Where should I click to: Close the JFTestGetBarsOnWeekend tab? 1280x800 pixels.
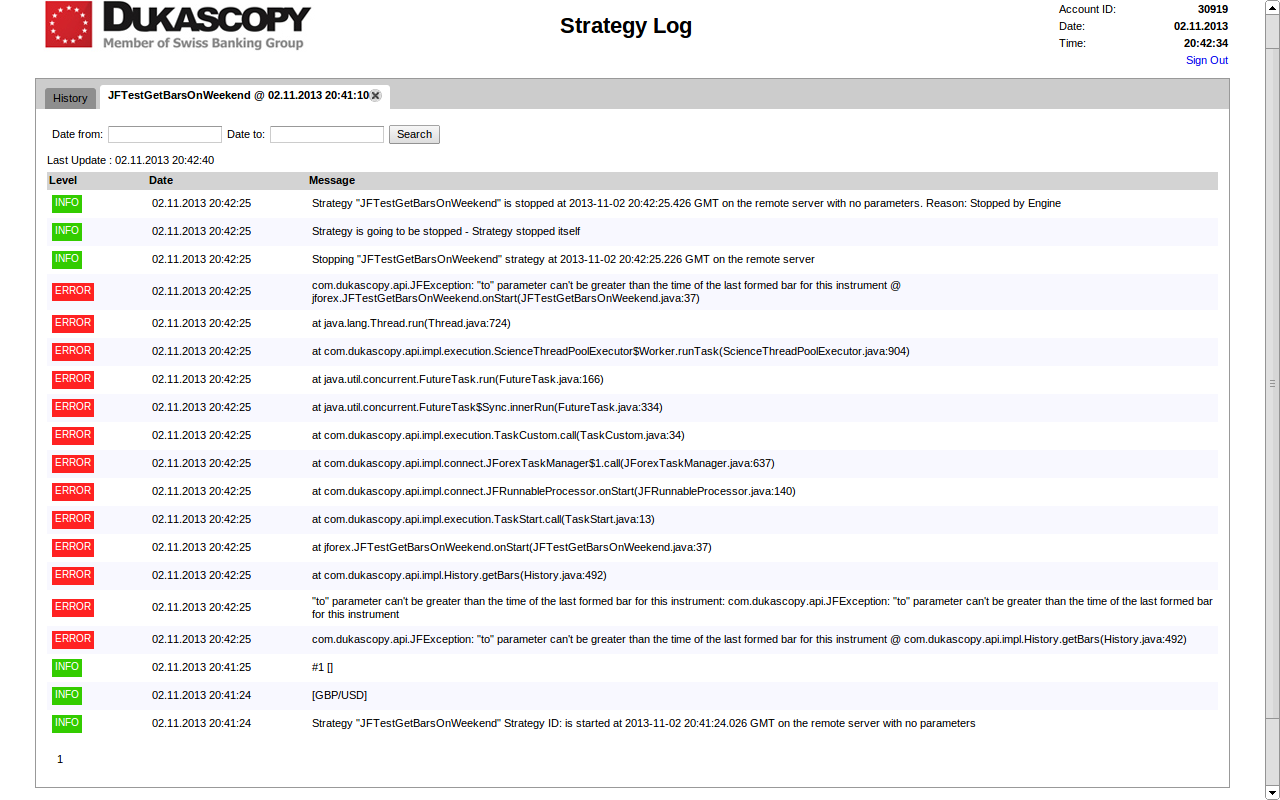tap(375, 96)
